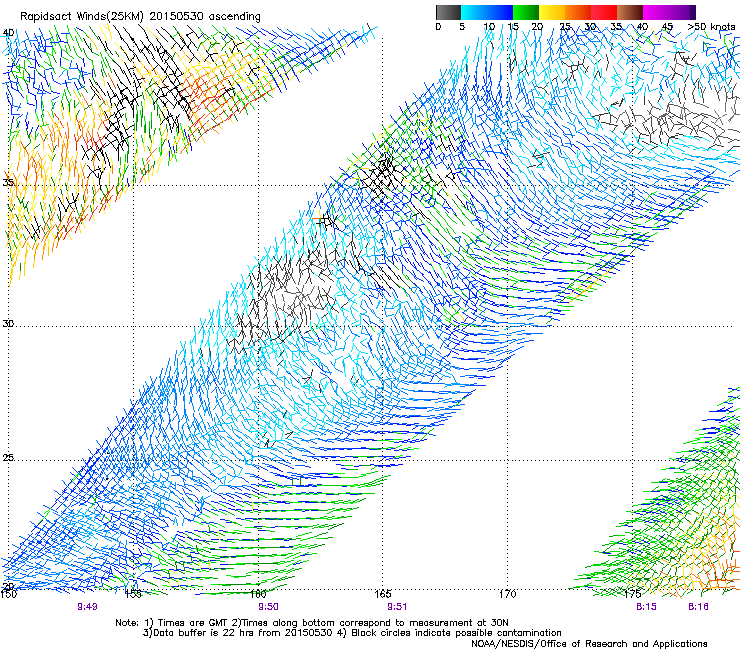This screenshot has width=740, height=650.
Task: Click the NOAA/NESDIS credit text
Action: 589,644
